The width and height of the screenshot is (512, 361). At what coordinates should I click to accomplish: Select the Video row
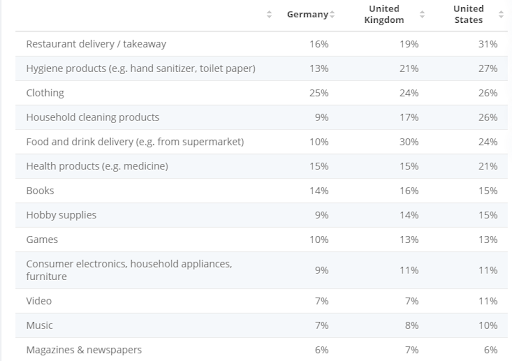(x=261, y=301)
